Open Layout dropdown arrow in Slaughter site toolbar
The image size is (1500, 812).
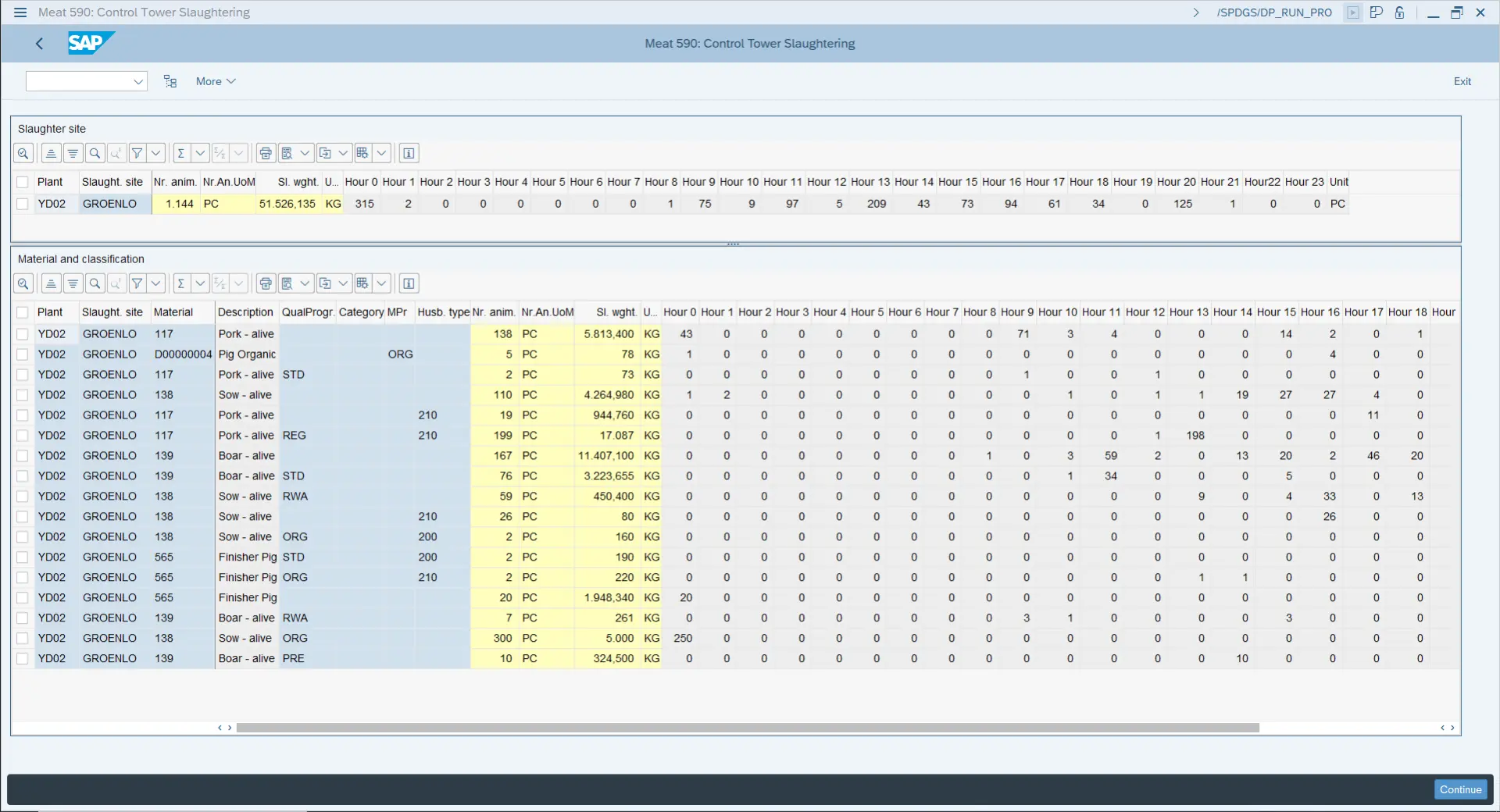click(x=381, y=153)
